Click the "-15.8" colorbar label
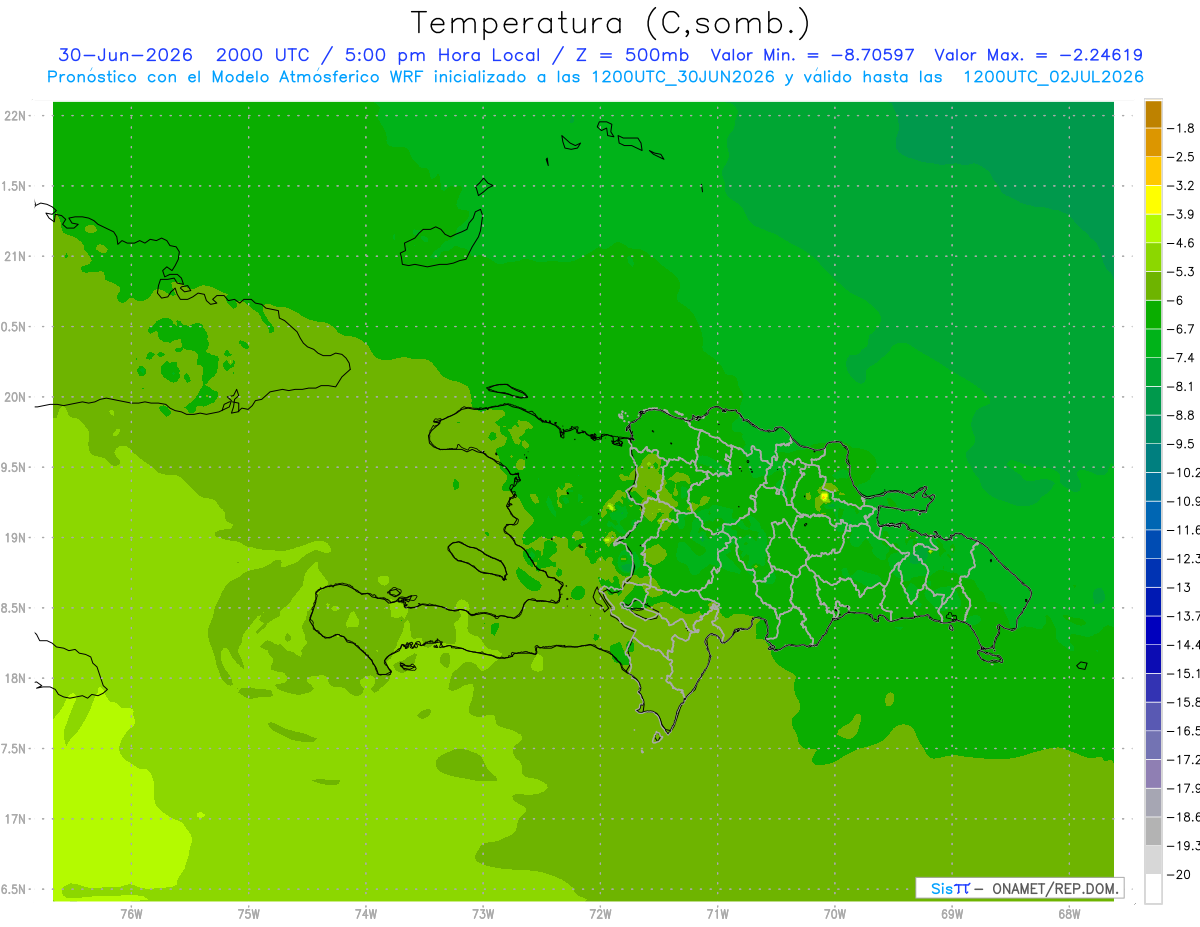Screen dimensions: 1200x927 [x=1184, y=703]
